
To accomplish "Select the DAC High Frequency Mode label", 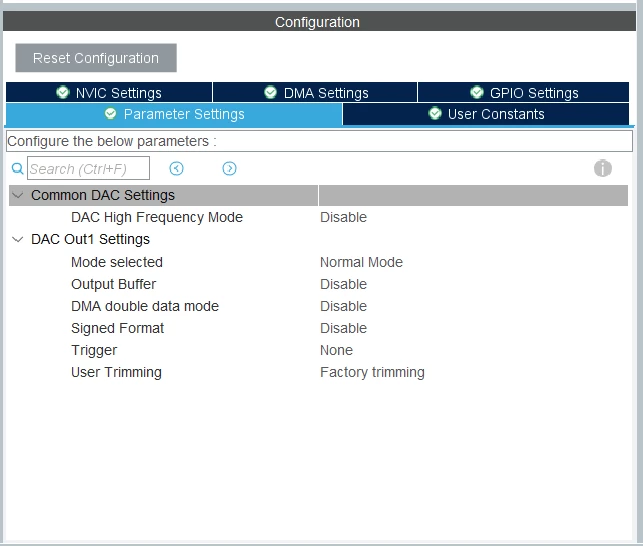I will tap(157, 217).
